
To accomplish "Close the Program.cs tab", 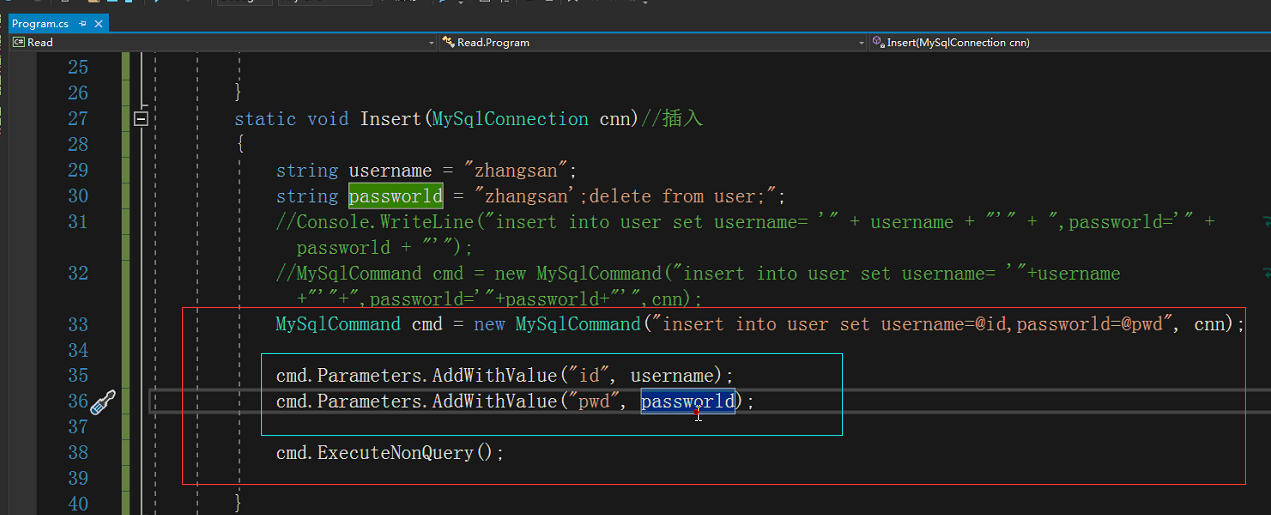I will click(99, 23).
